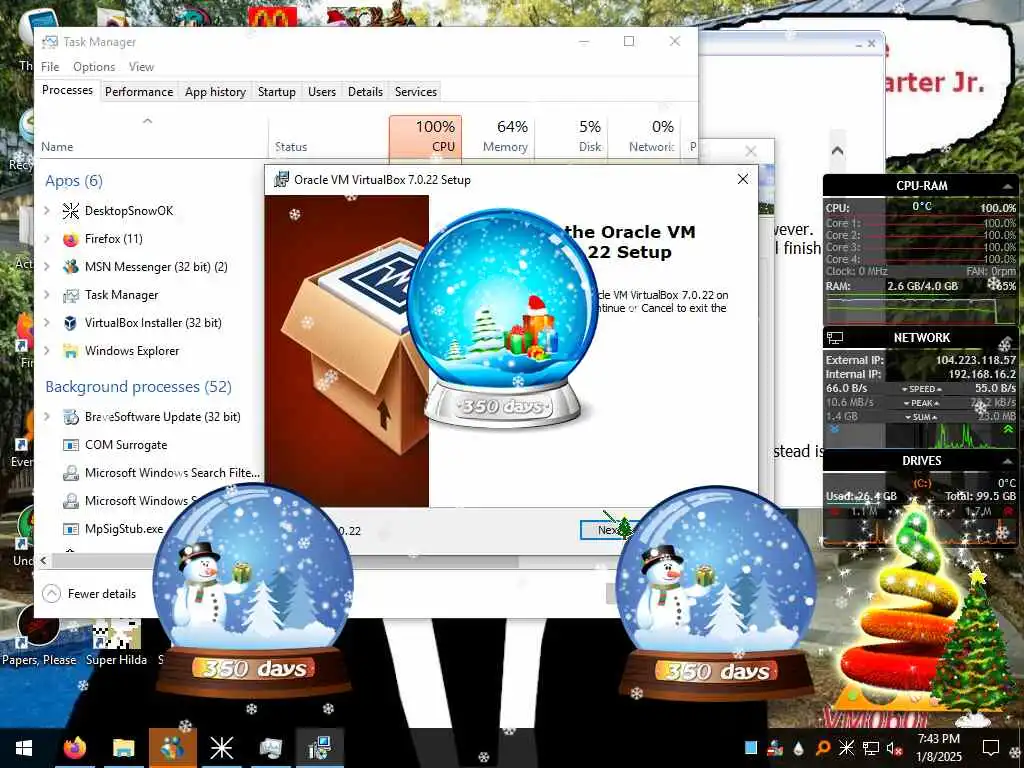Click the COM Surrogate process icon

(x=71, y=445)
